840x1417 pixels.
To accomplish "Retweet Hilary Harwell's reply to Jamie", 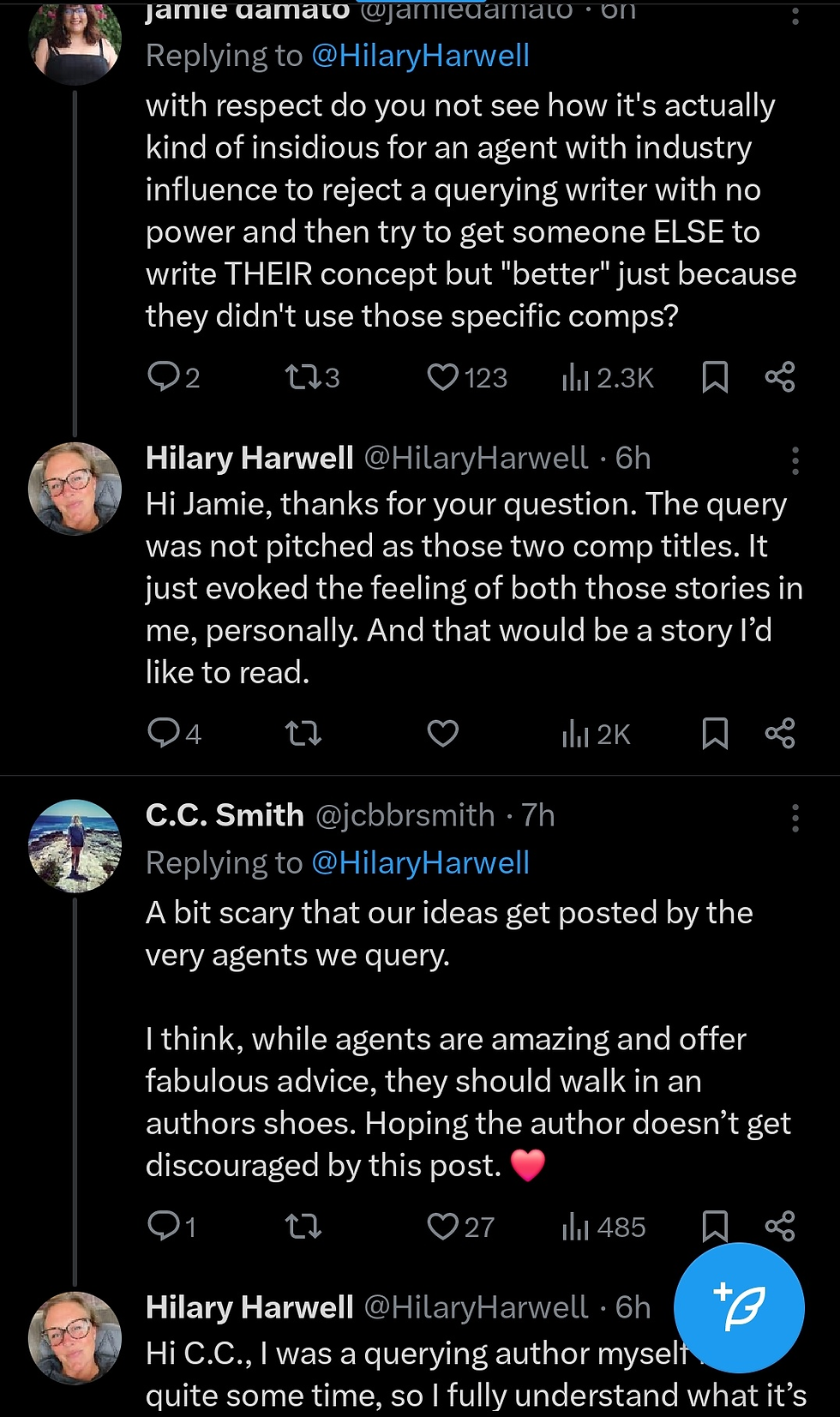I will point(303,734).
